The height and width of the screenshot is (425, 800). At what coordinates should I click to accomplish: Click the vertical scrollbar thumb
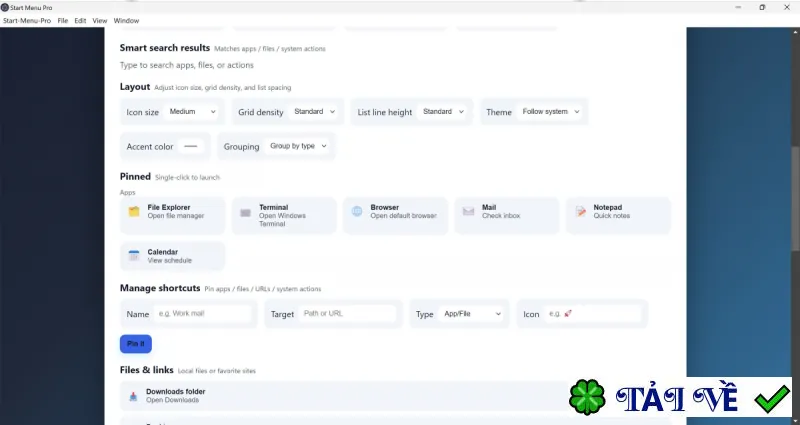click(x=795, y=201)
